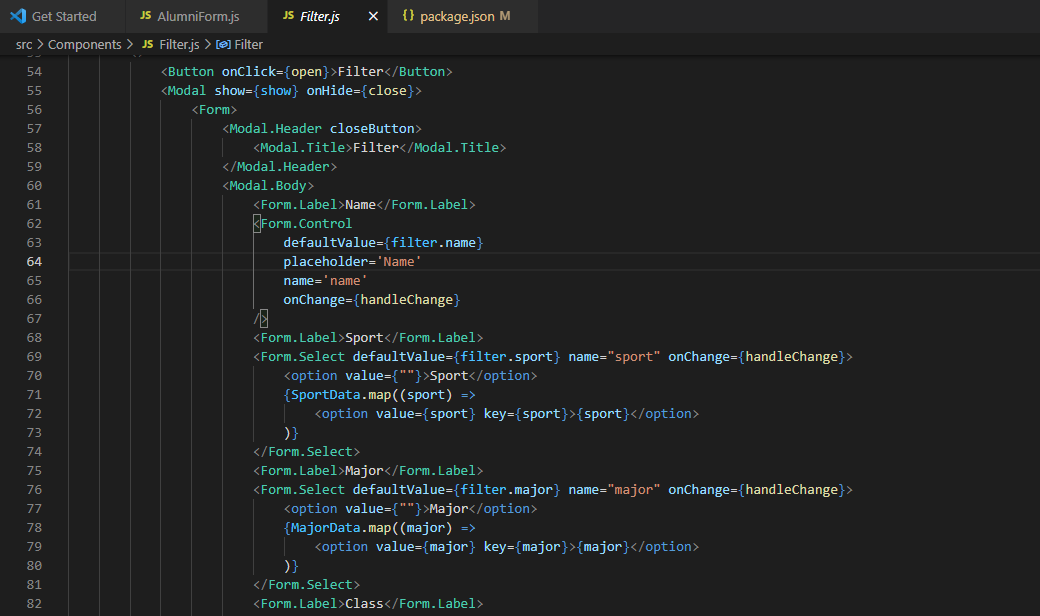Click the 'Filter.js' breadcrumb
Screen dimensions: 1040x616
pyautogui.click(x=179, y=44)
